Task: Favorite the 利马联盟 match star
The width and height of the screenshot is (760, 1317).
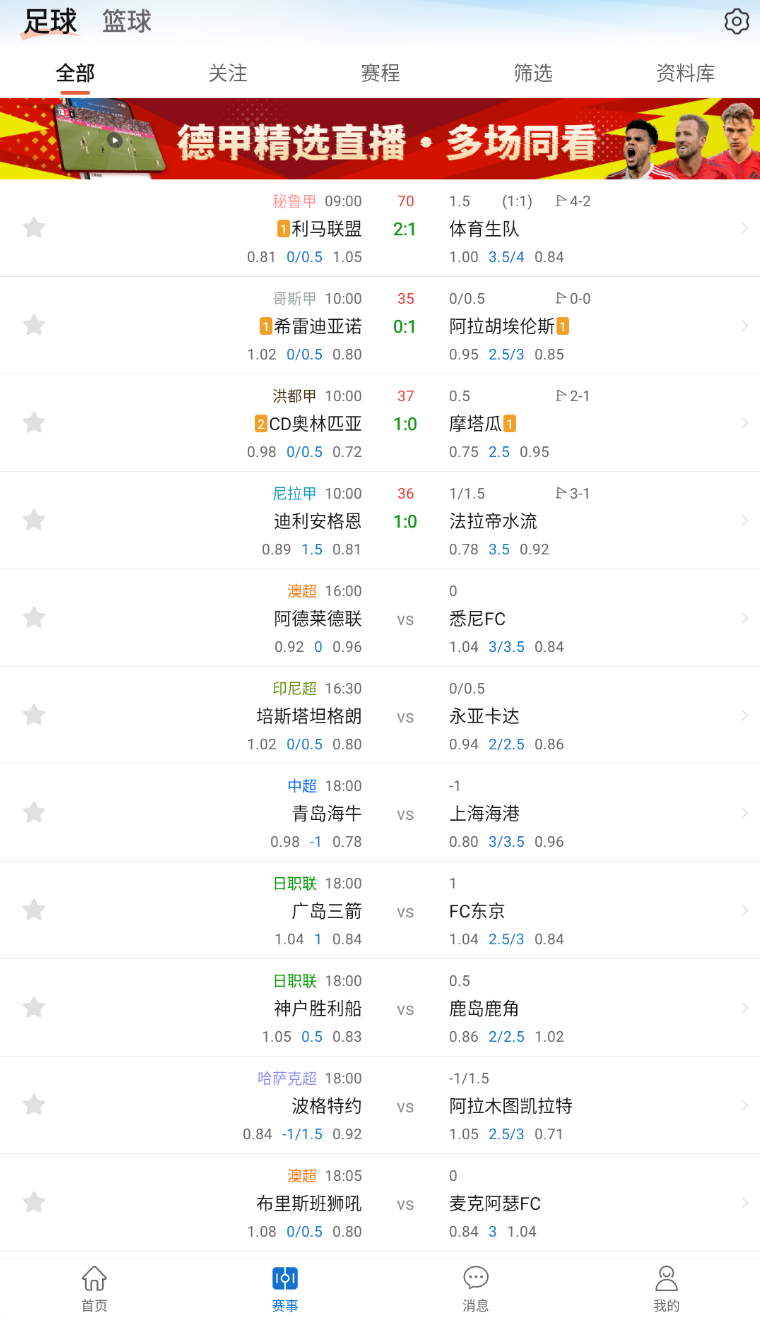Action: [34, 228]
